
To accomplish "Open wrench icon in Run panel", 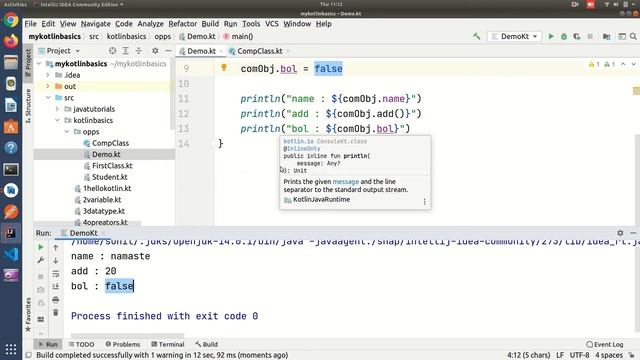I will 40,260.
